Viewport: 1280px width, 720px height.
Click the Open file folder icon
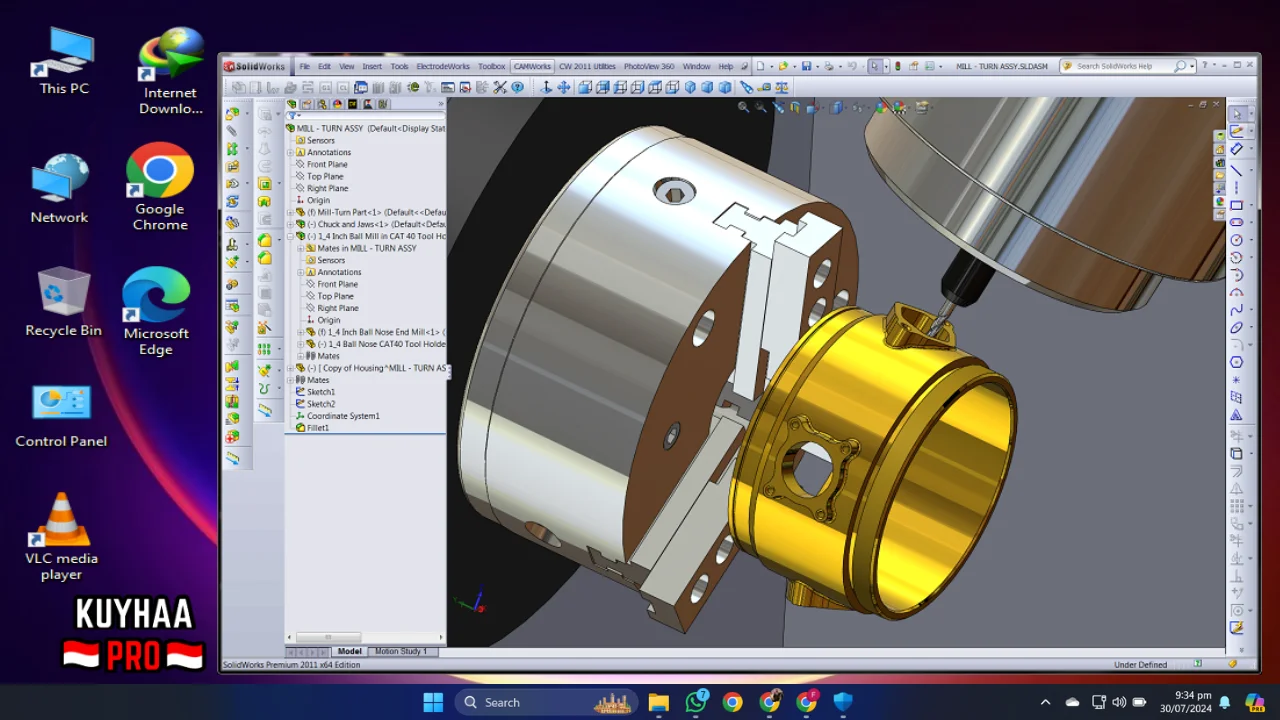[x=783, y=66]
